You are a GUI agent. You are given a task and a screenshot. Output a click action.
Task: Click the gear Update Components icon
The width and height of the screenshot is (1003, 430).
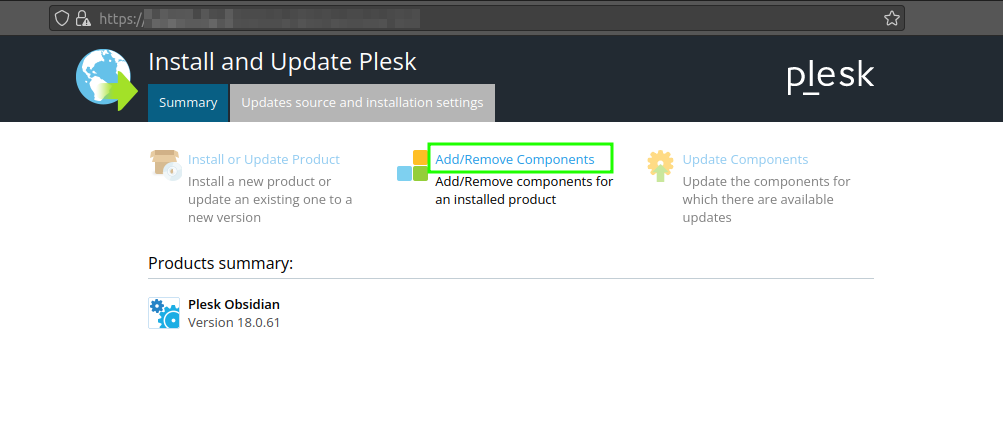tap(661, 166)
